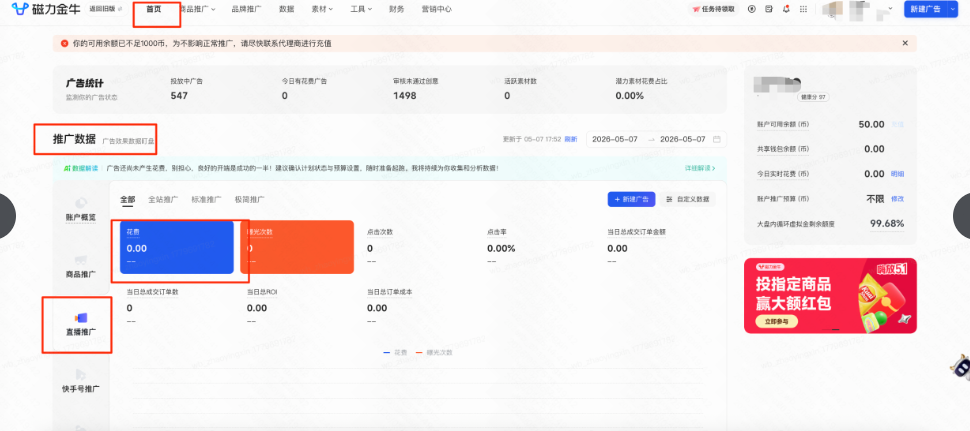970x431 pixels.
Task: Click 刷新 to refresh data
Action: [x=571, y=139]
